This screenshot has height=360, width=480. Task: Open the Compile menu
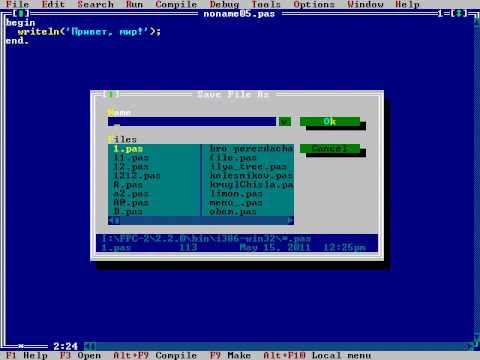pos(176,4)
